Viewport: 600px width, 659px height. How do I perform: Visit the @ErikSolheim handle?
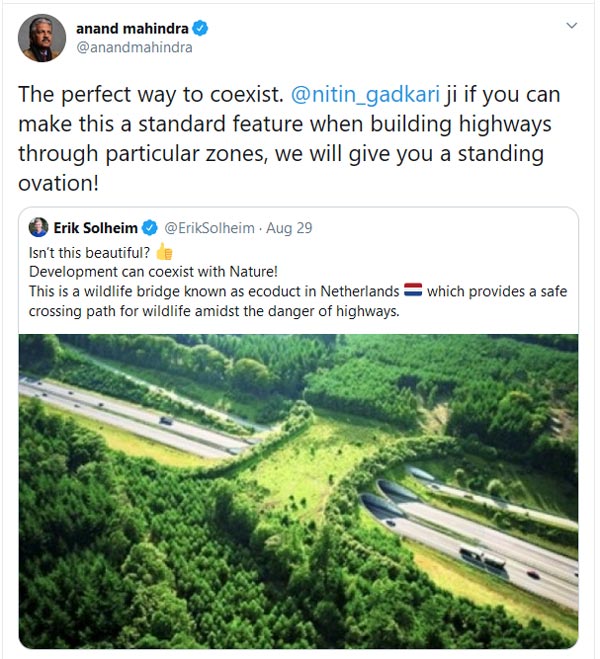tap(205, 228)
